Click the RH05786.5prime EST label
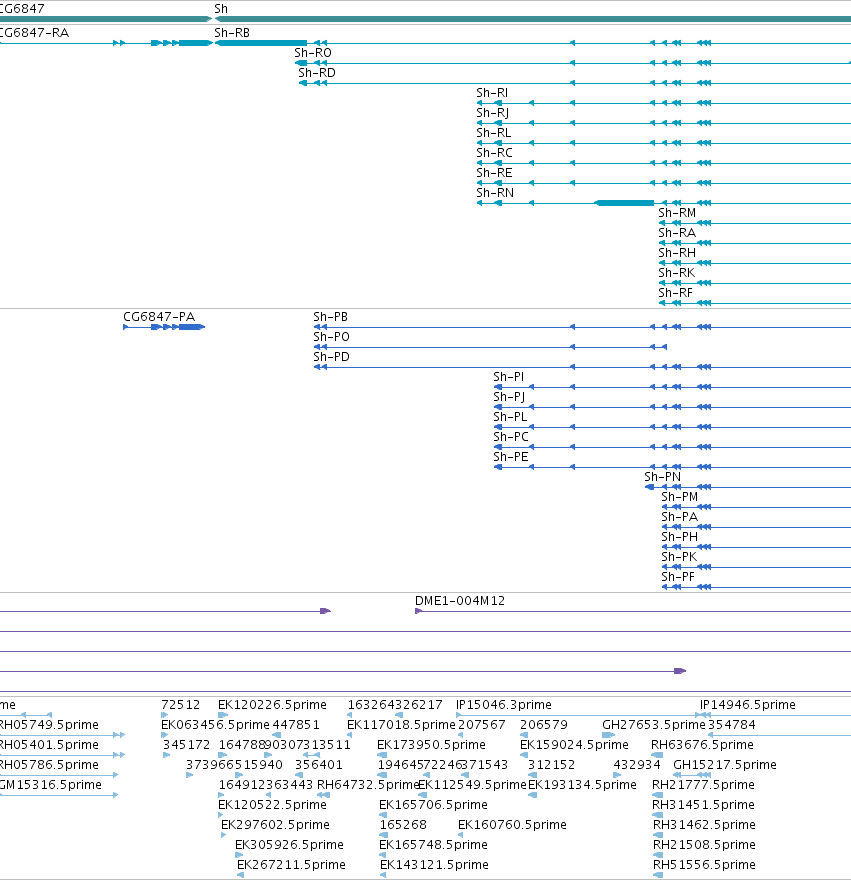This screenshot has height=880, width=851. (x=49, y=765)
